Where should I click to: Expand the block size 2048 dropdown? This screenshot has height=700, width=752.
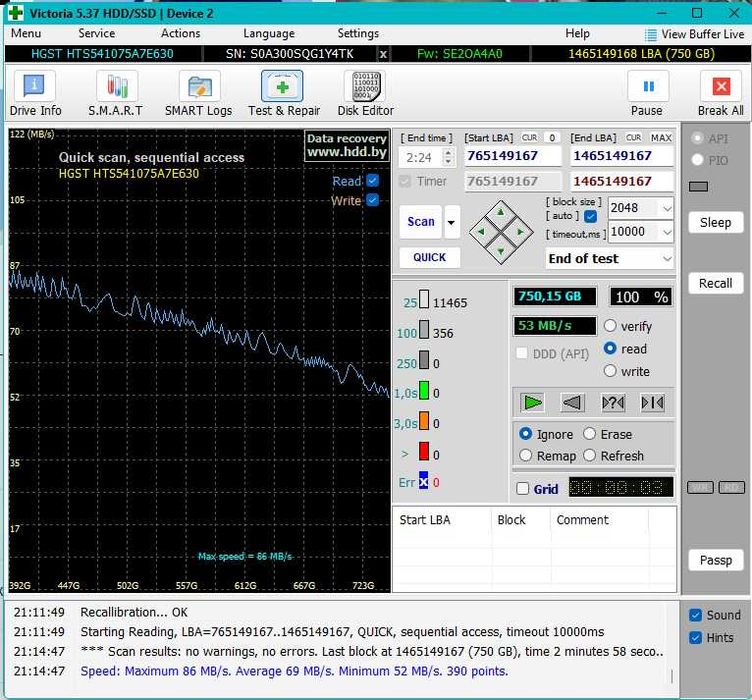pos(667,208)
